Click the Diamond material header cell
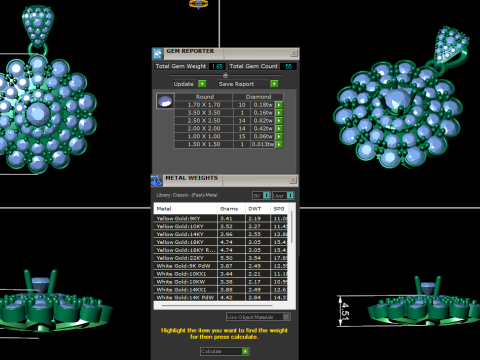Image resolution: width=480 pixels, height=360 pixels. point(258,97)
